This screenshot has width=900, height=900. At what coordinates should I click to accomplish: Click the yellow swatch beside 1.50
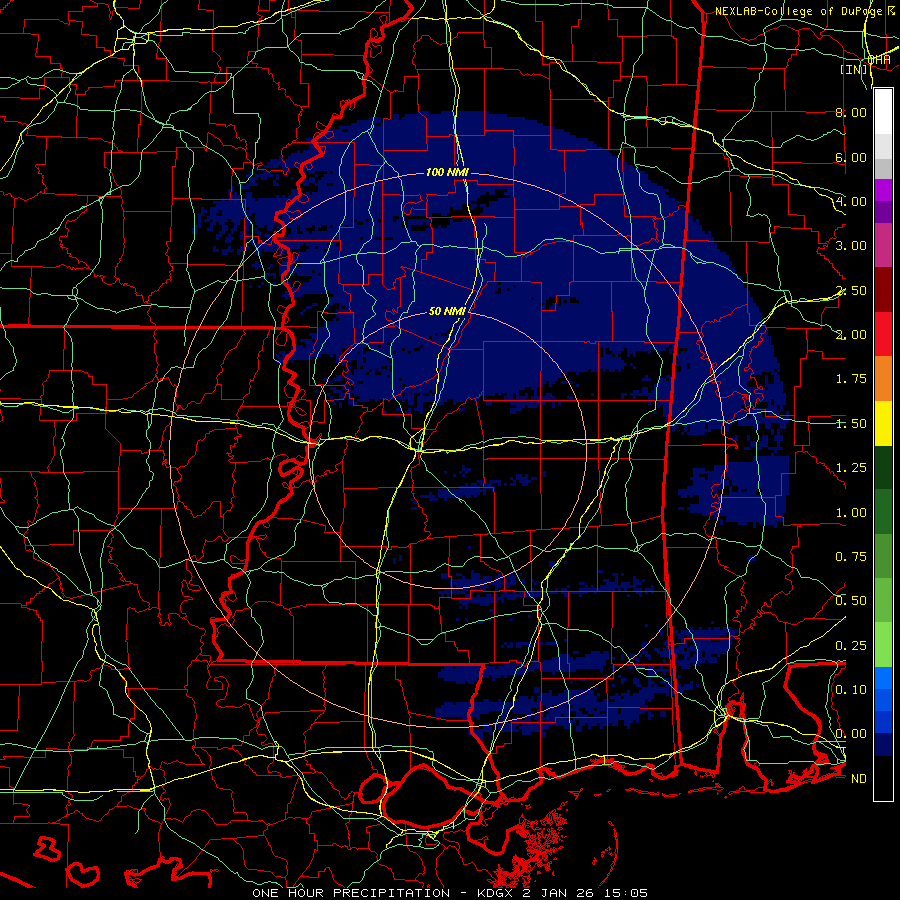coord(883,423)
